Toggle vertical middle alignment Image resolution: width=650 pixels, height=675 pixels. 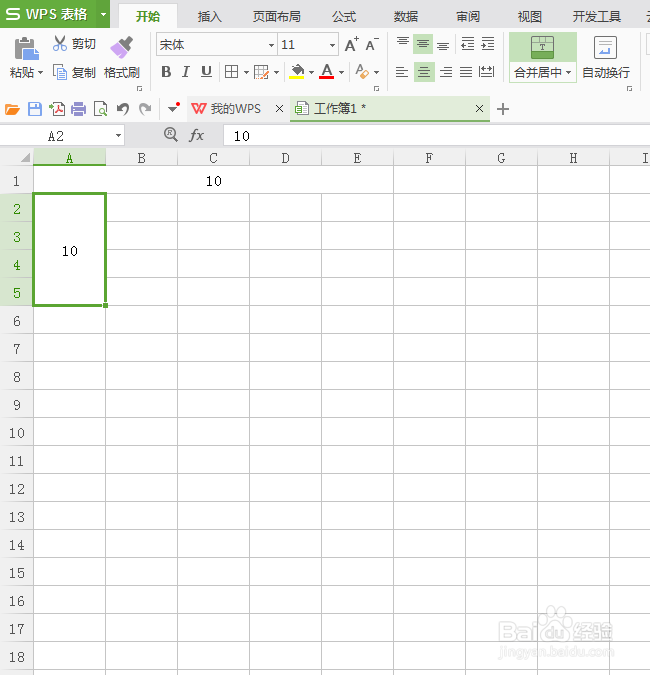[x=423, y=44]
